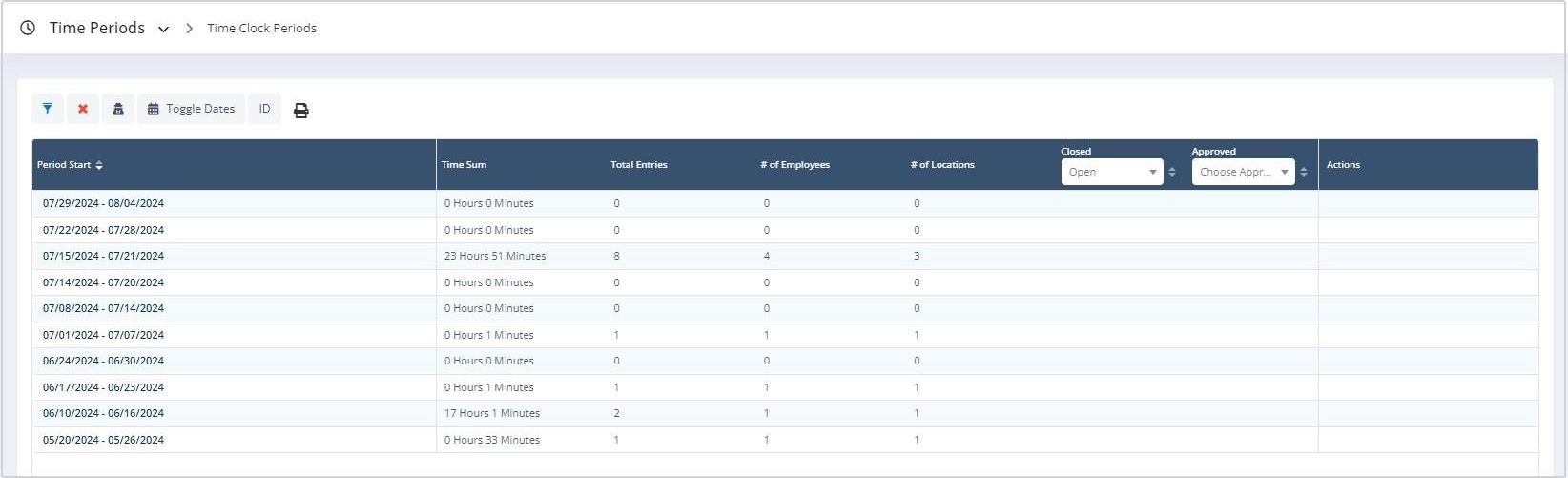Screen dimensions: 1568x478
Task: Click the employee icon button in toolbar
Action: click(x=118, y=109)
